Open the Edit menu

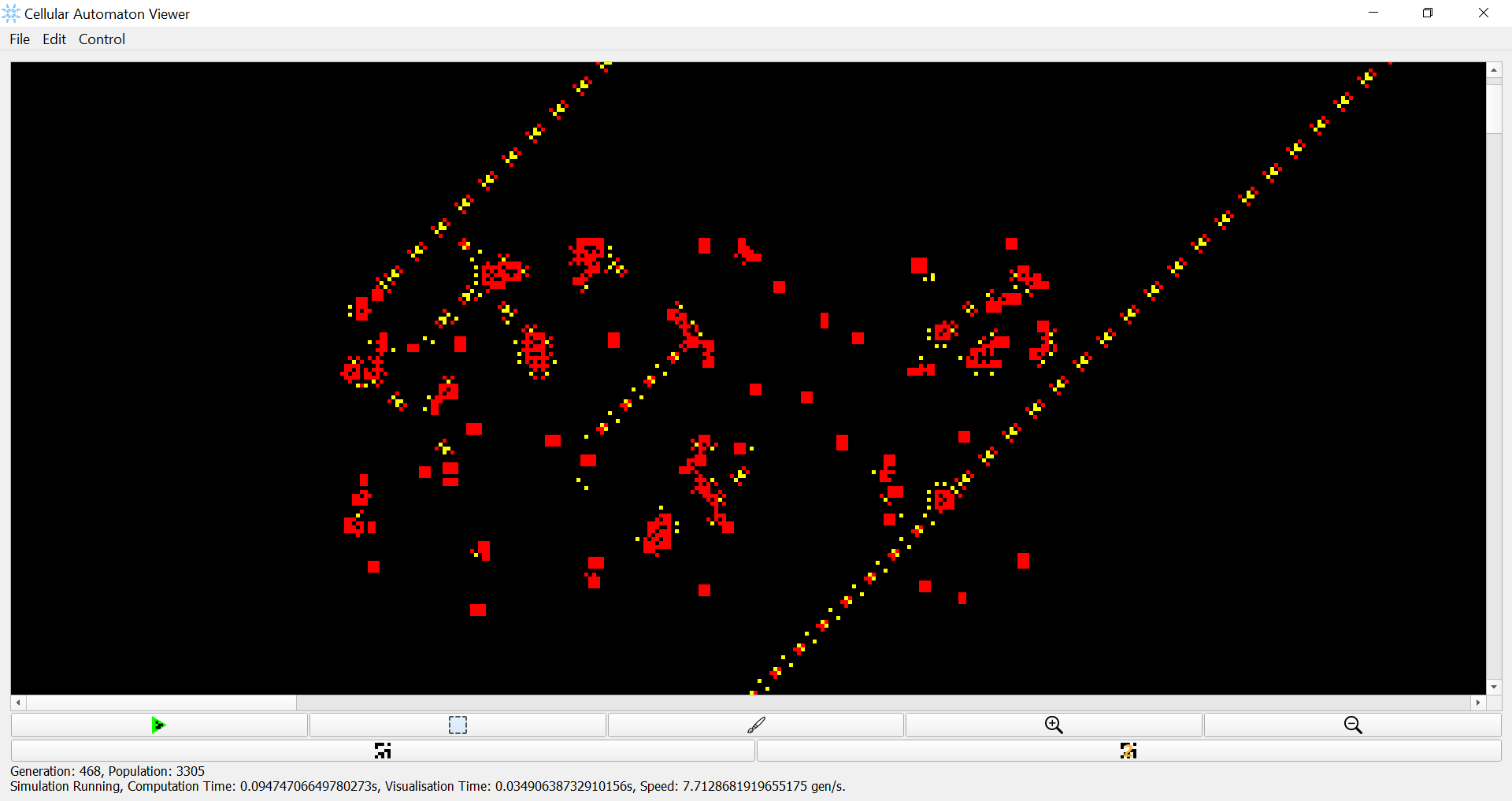(54, 39)
